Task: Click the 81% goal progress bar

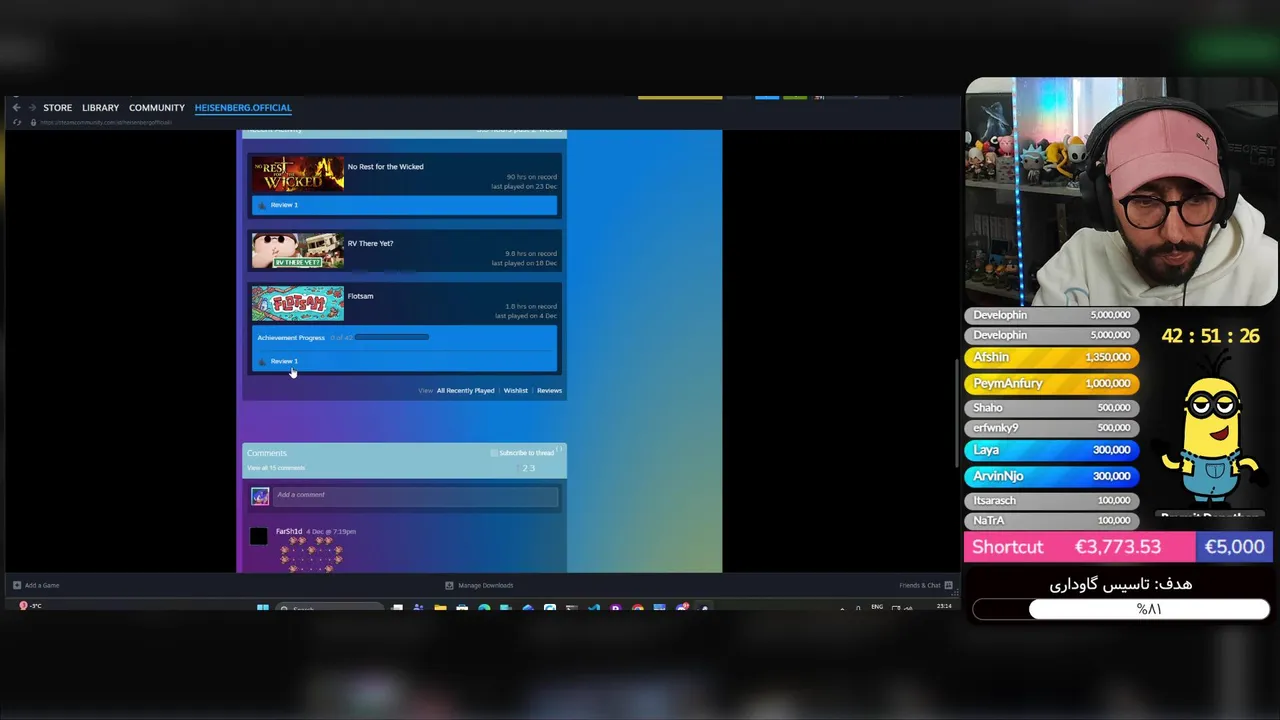Action: (x=1121, y=609)
